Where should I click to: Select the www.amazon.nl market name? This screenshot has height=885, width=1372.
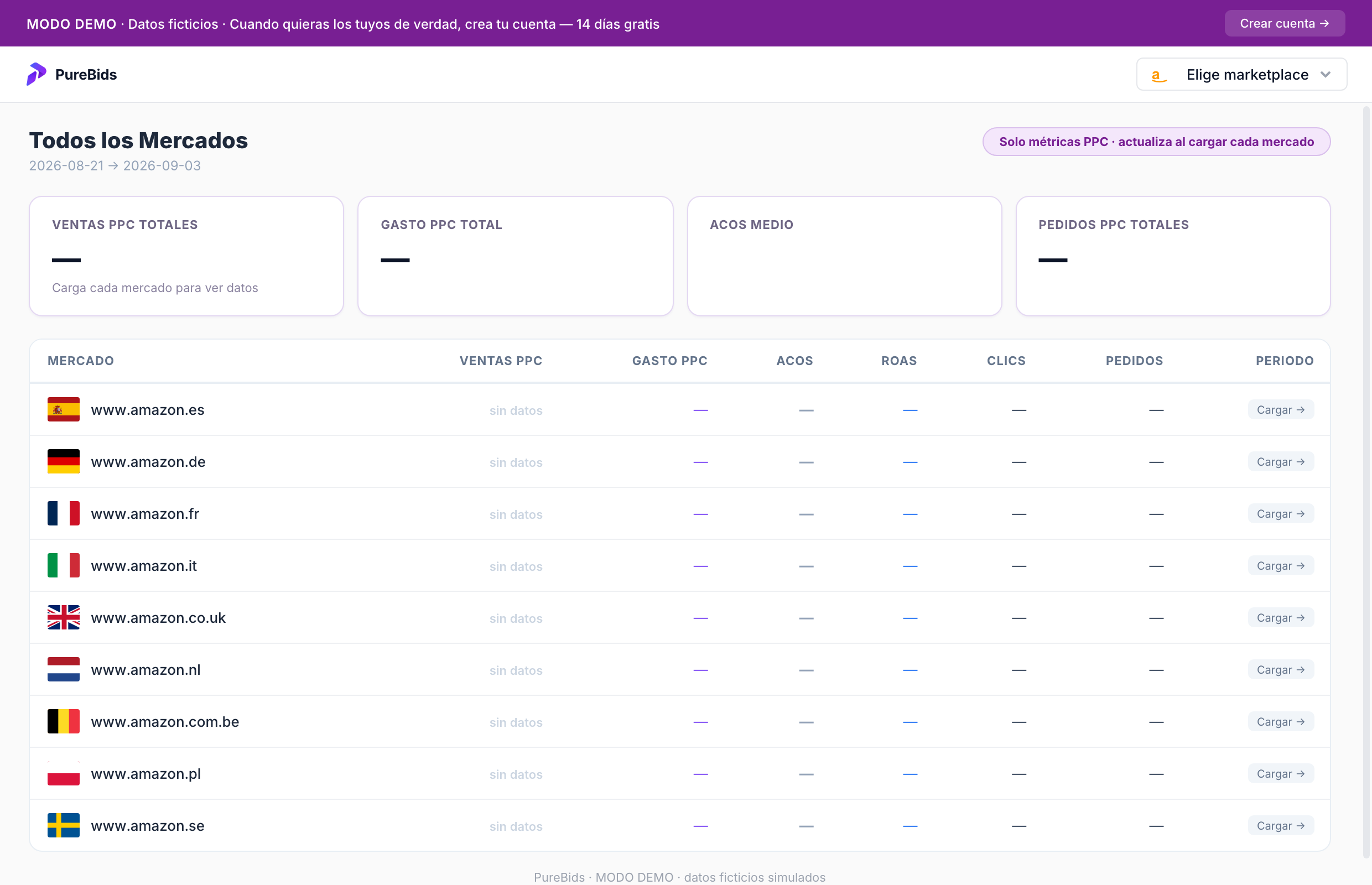click(145, 669)
